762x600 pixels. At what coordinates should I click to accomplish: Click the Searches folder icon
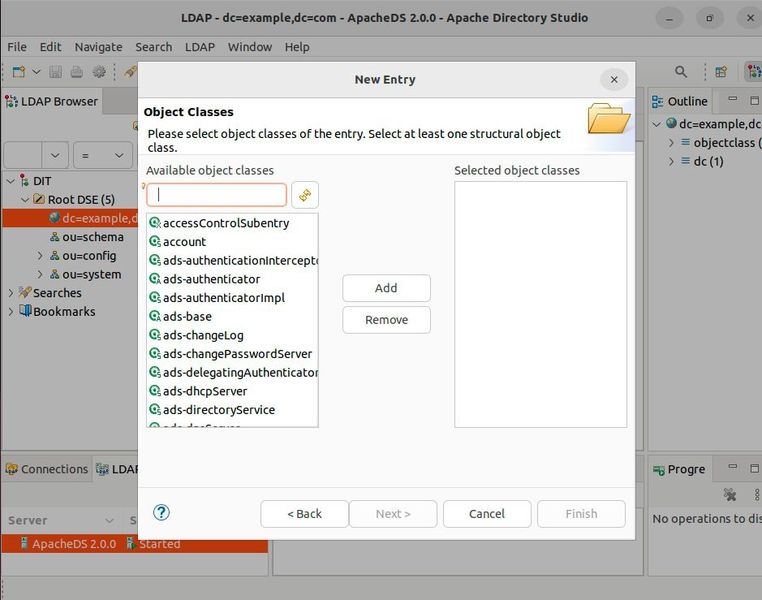(25, 292)
